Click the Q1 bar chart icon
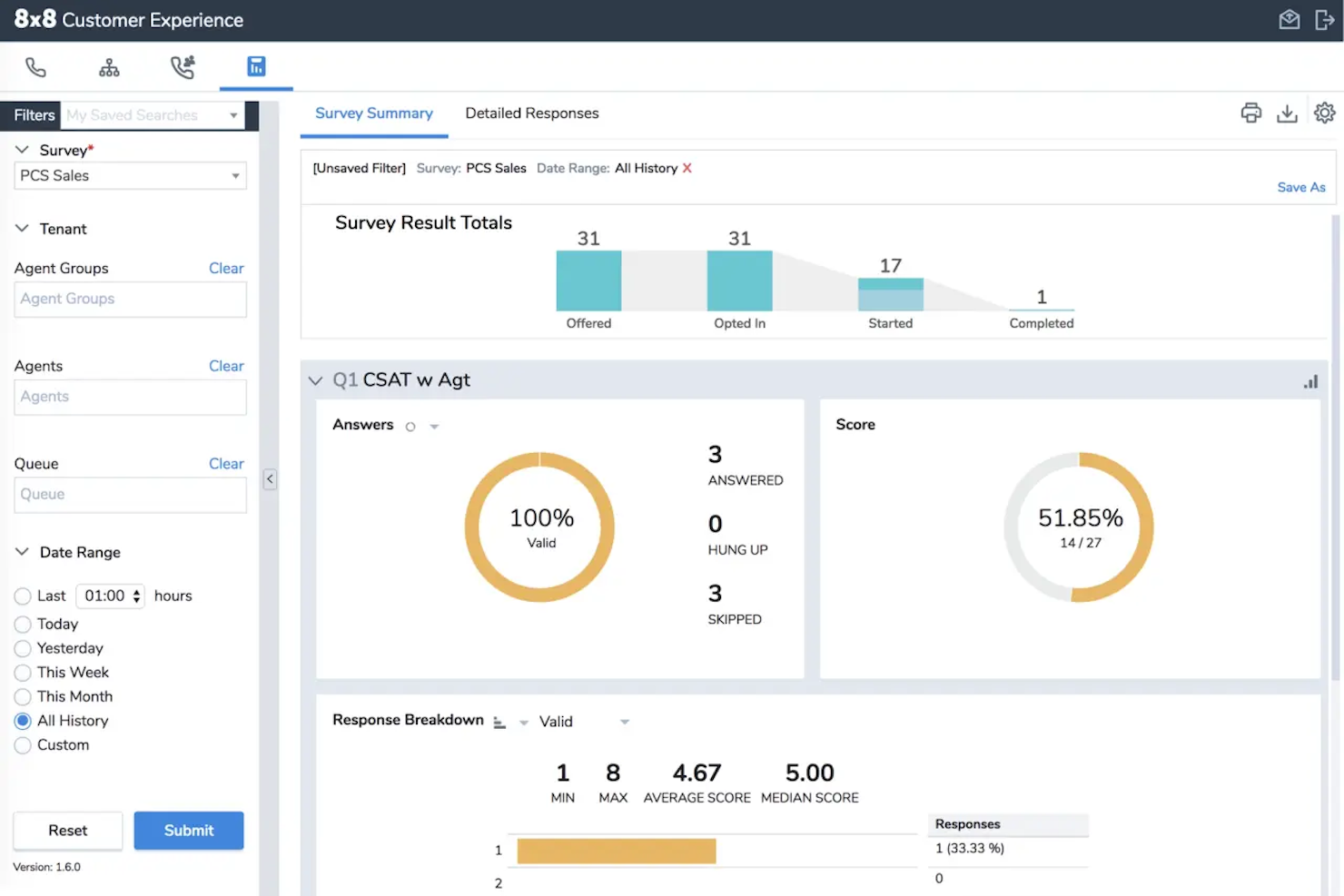The image size is (1344, 896). click(1310, 382)
